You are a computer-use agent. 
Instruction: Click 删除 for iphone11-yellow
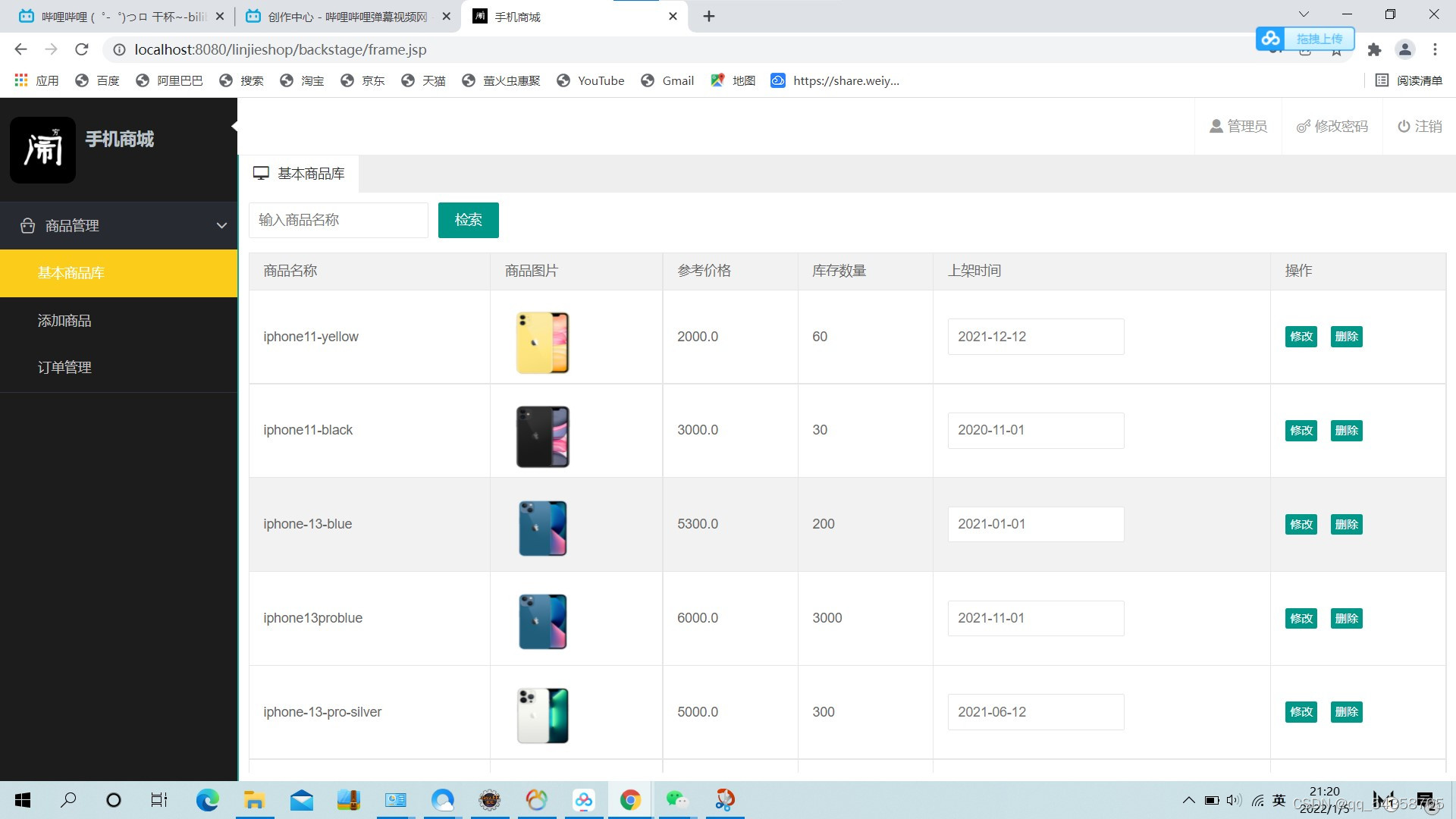(x=1347, y=337)
